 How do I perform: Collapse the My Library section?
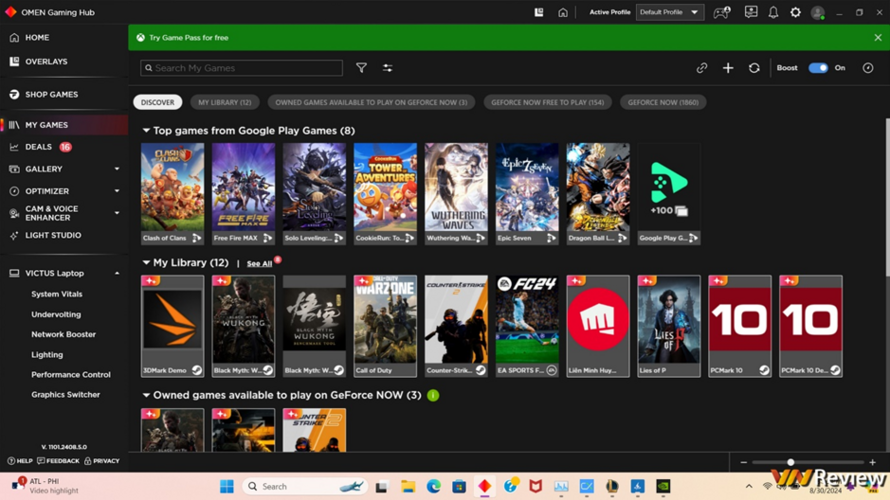click(146, 263)
